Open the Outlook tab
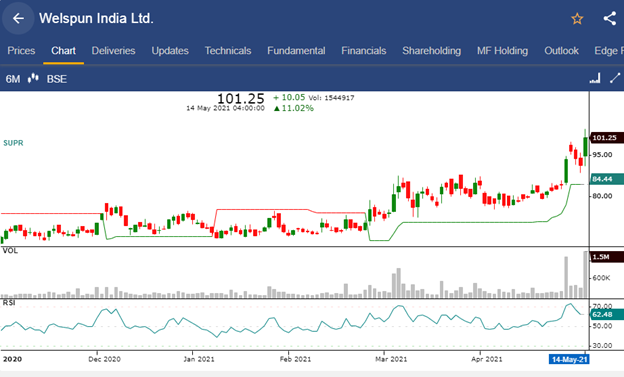Viewport: 624px width, 377px height. click(x=562, y=51)
